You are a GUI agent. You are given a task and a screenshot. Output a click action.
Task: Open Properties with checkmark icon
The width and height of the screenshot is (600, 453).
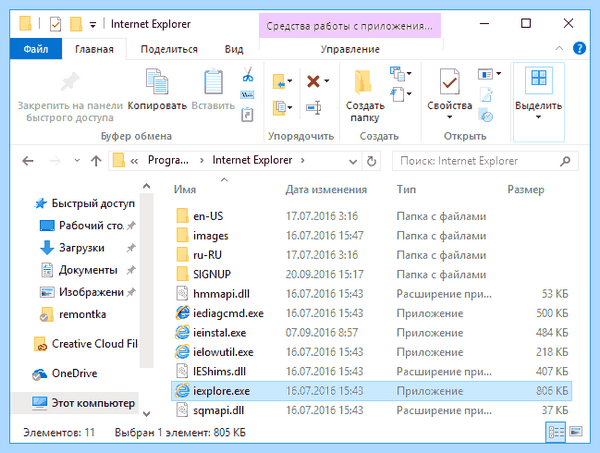450,81
